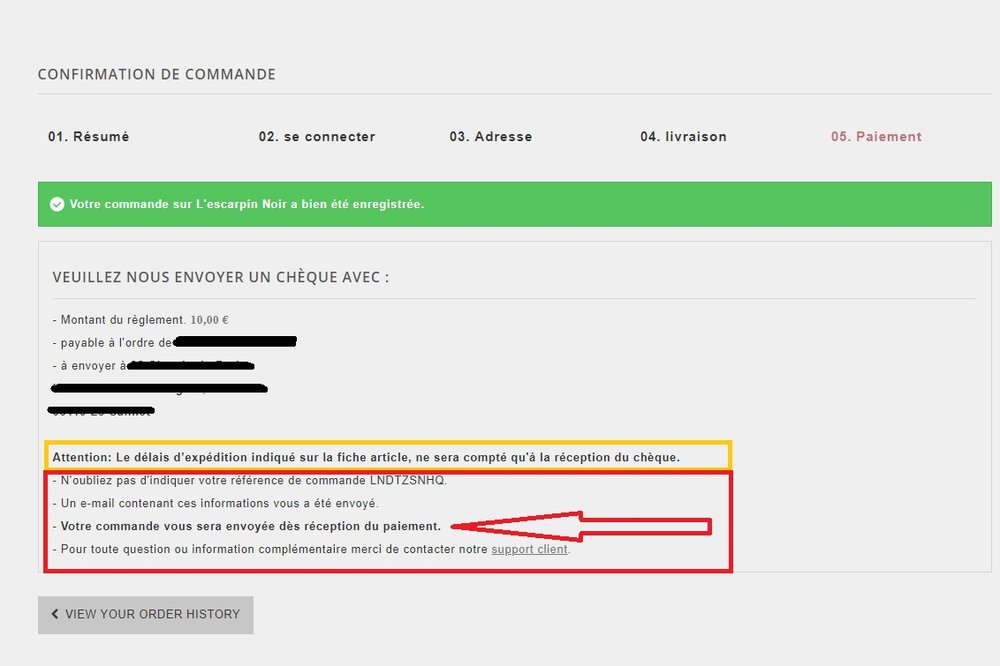
Task: Click the green checkmark confirmation icon
Action: (57, 204)
